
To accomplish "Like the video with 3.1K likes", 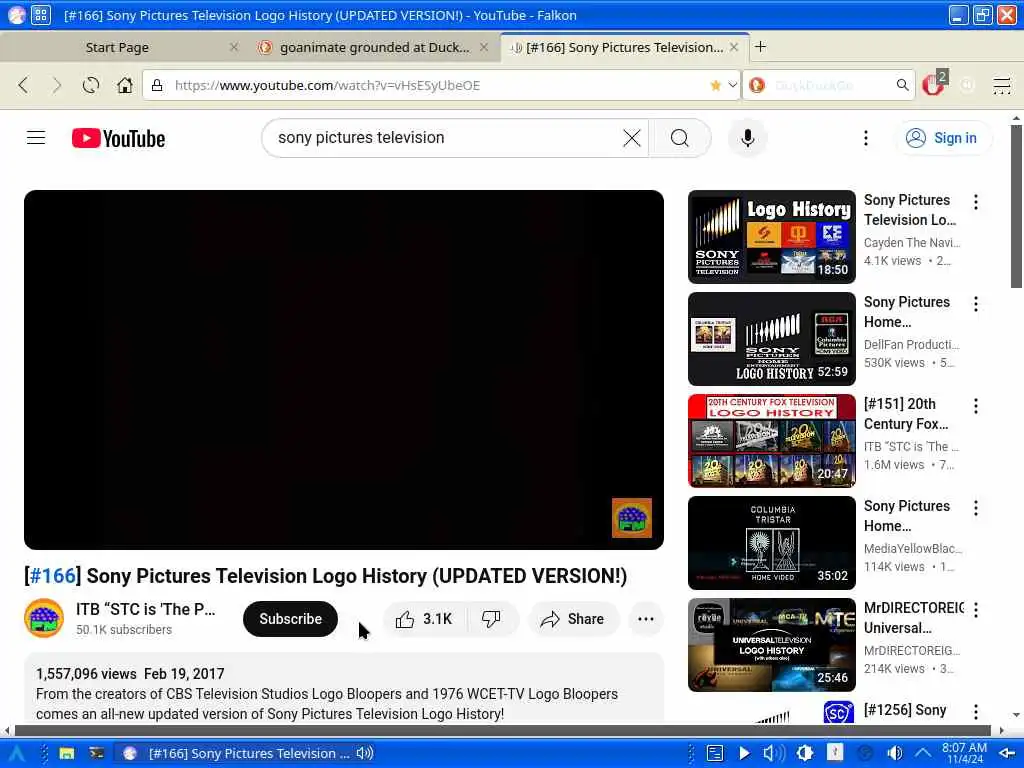I will pos(424,619).
